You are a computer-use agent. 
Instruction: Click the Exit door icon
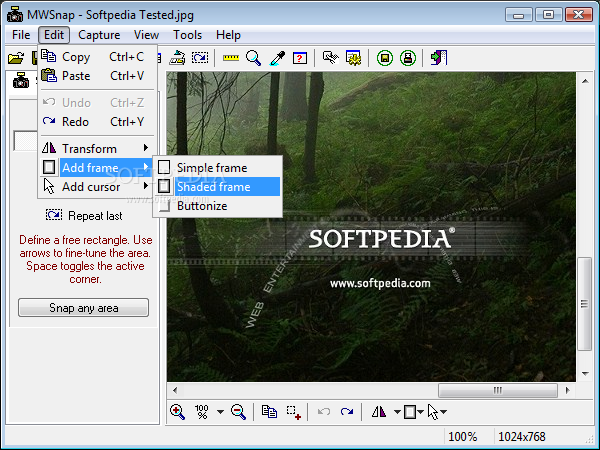pyautogui.click(x=439, y=58)
